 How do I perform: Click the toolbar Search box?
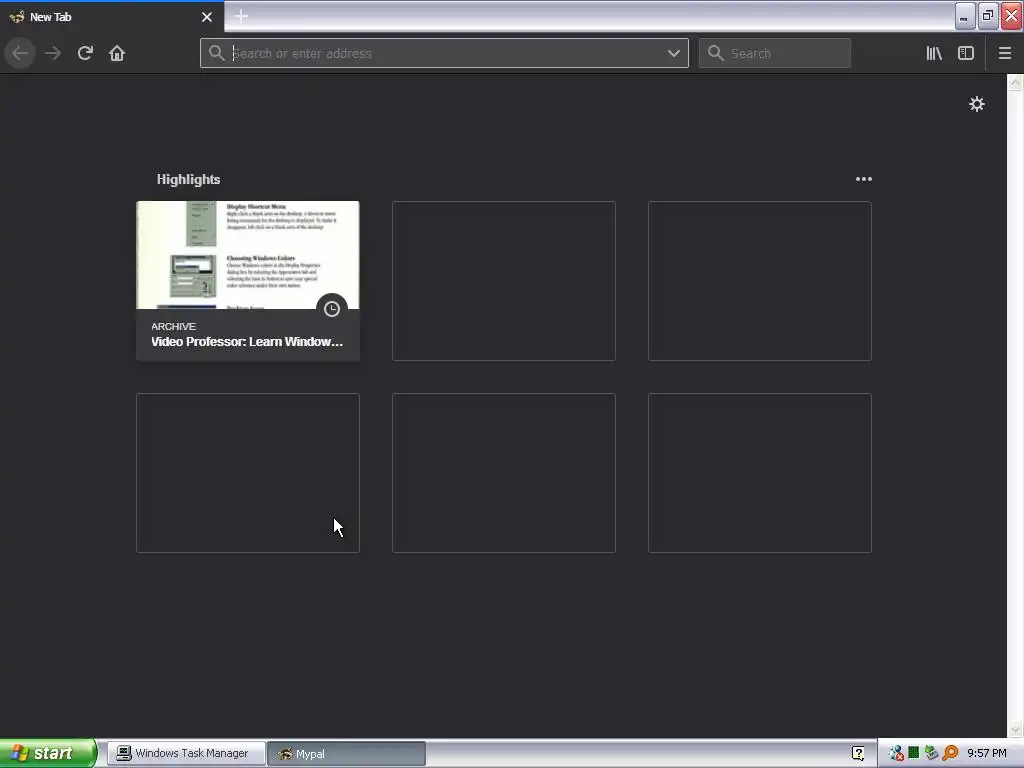pos(775,53)
